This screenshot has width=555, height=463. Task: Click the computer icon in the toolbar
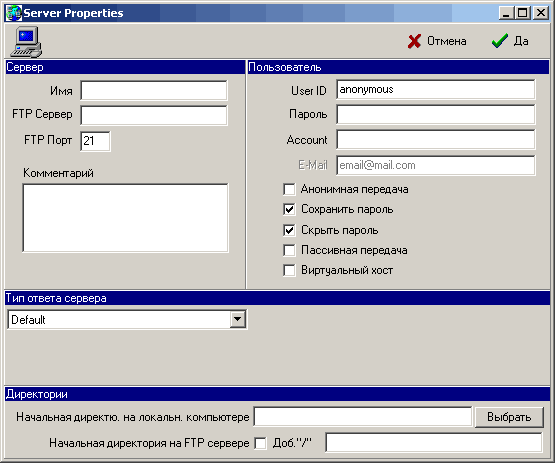click(x=26, y=42)
